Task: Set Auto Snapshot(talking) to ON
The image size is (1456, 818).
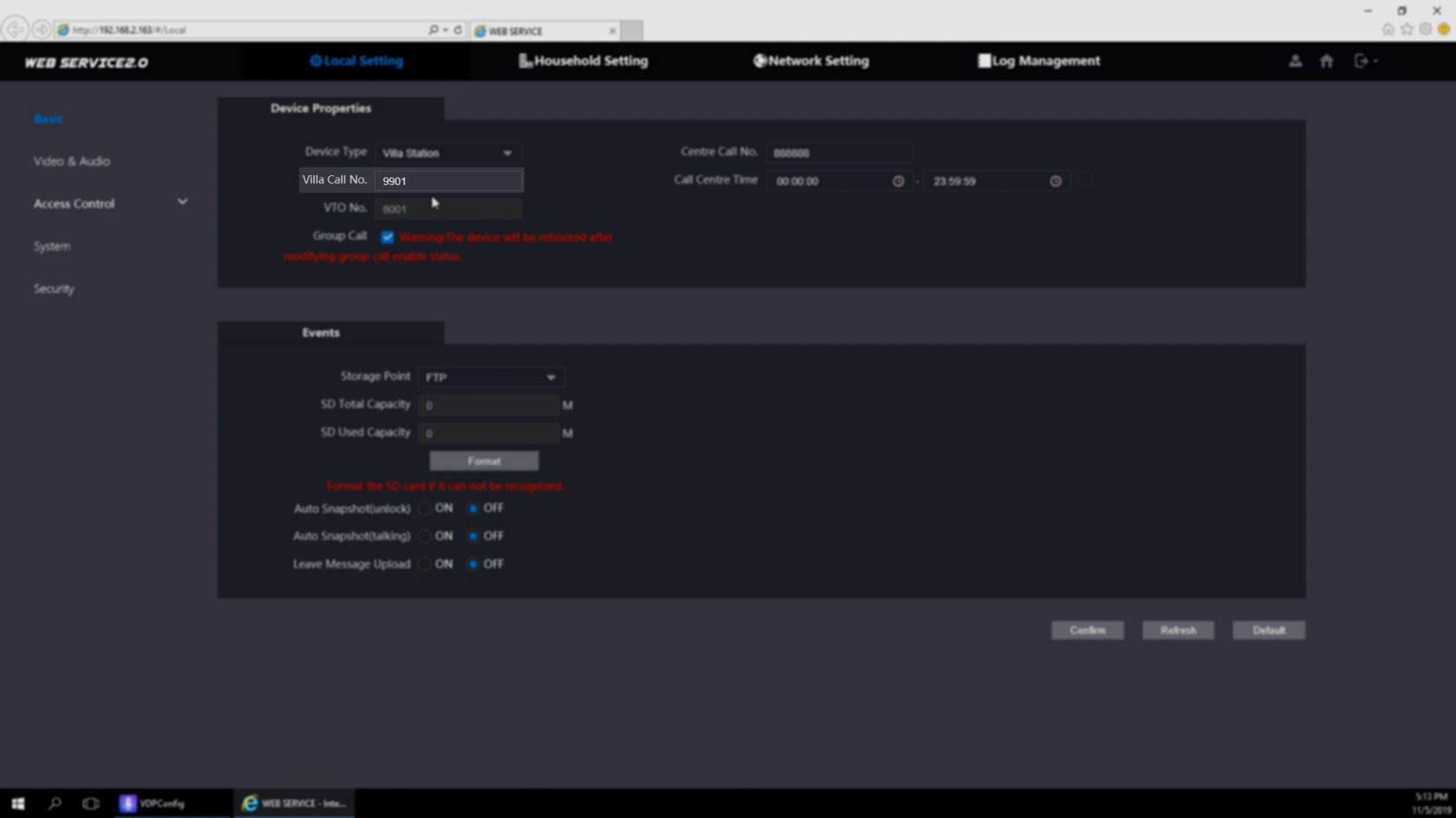Action: point(424,536)
